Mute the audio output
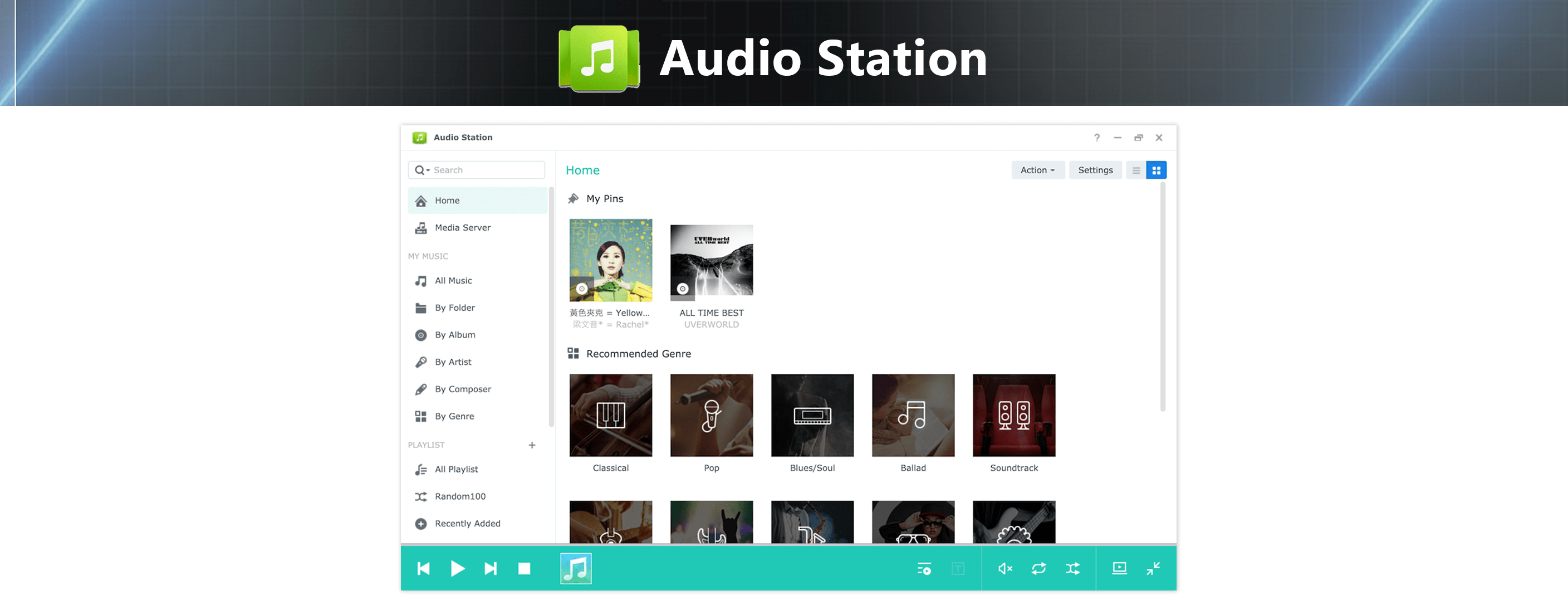 (x=1004, y=568)
